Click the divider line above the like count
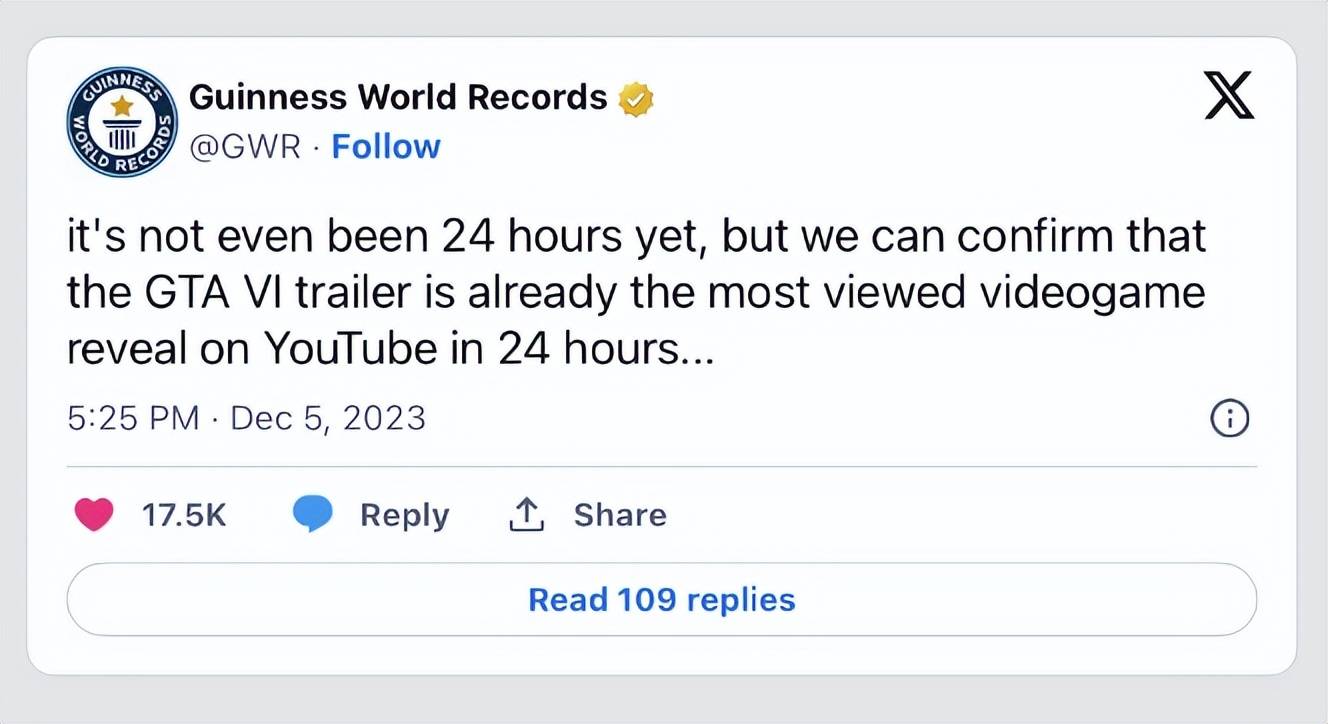Viewport: 1328px width, 724px height. click(661, 466)
